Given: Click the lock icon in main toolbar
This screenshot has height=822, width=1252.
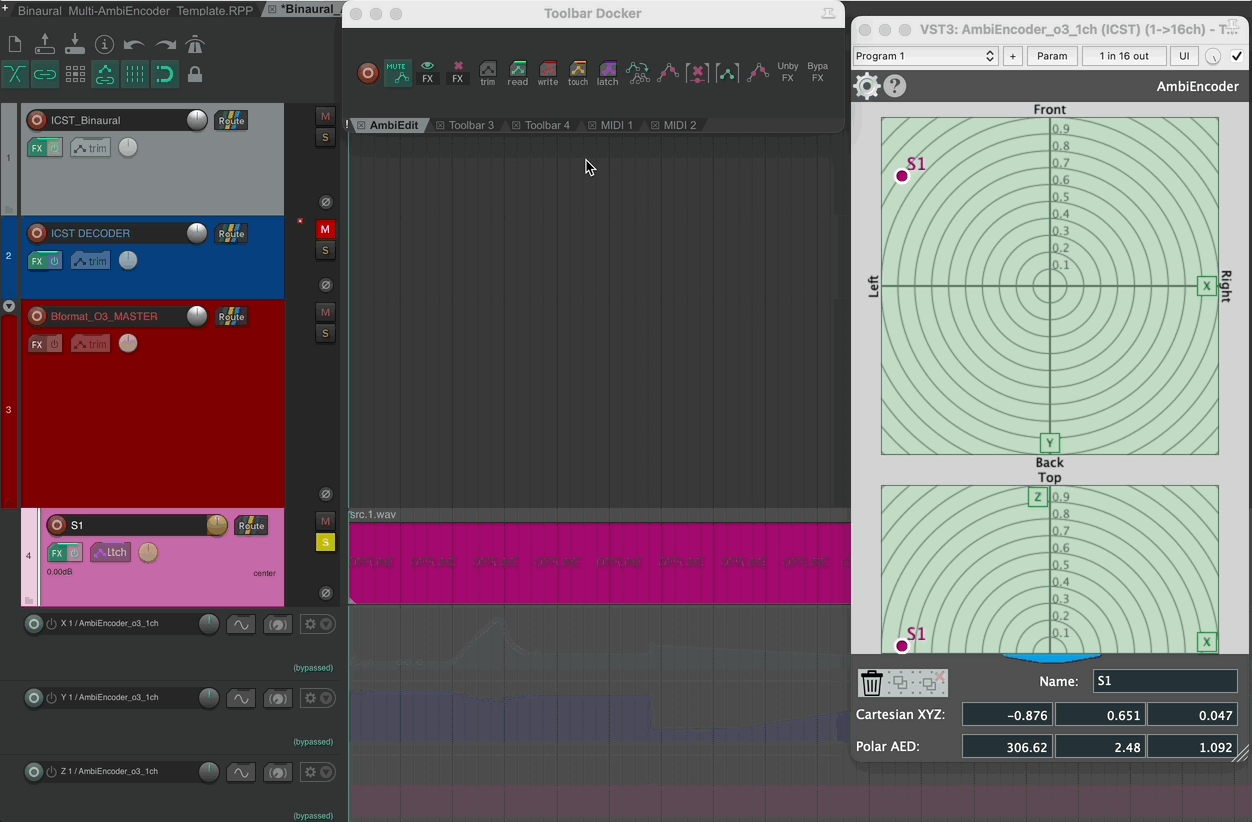Looking at the screenshot, I should [x=195, y=74].
